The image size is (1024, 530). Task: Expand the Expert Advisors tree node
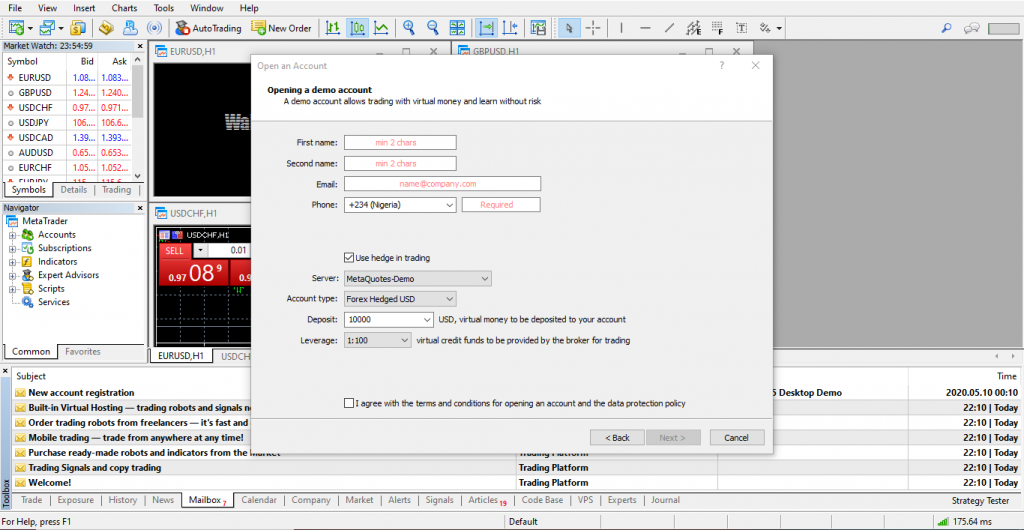(12, 275)
